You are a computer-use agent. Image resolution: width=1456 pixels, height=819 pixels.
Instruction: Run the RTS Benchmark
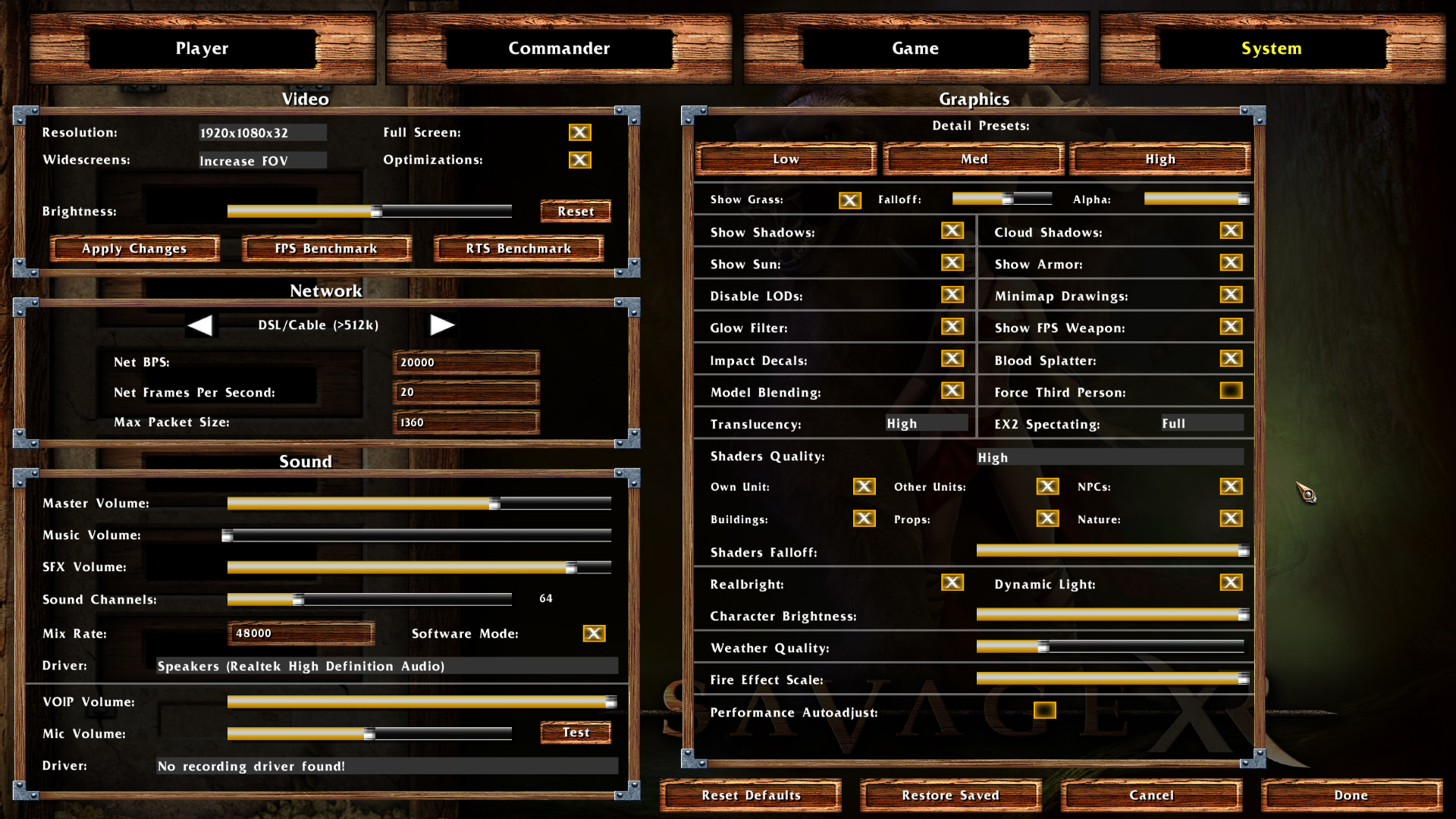coord(519,249)
